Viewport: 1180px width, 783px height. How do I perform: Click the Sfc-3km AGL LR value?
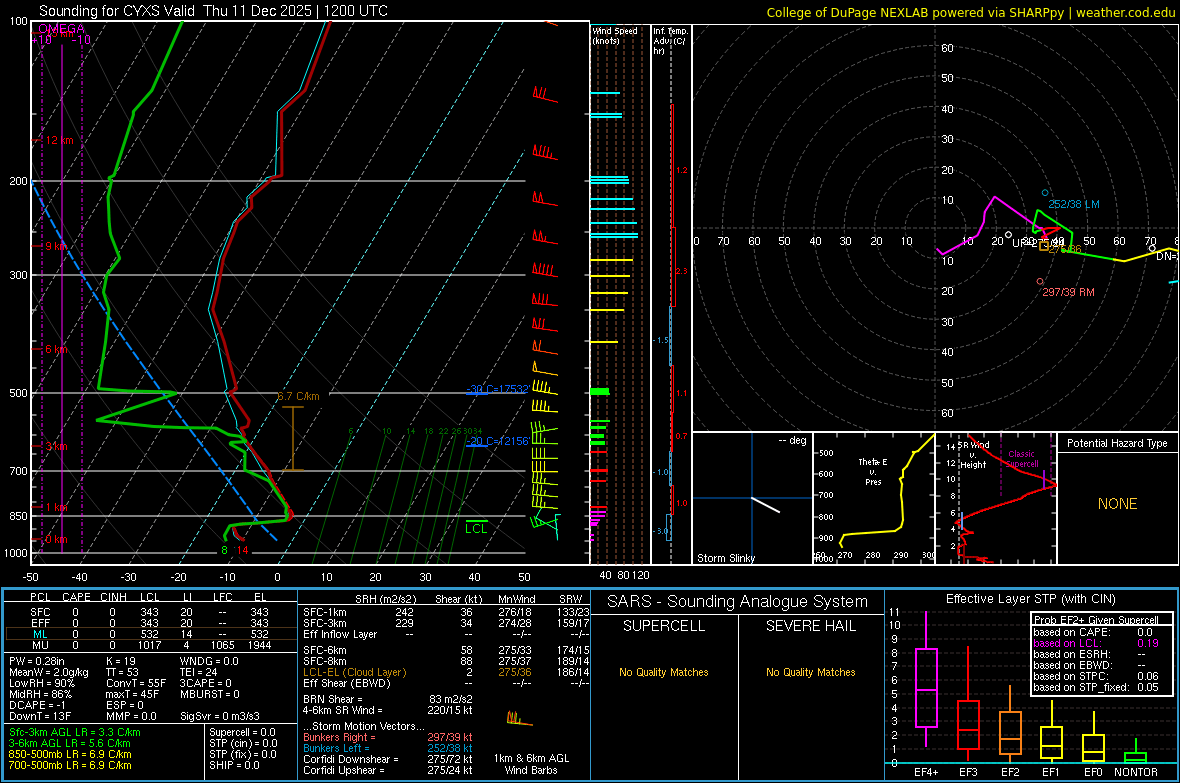pos(75,732)
